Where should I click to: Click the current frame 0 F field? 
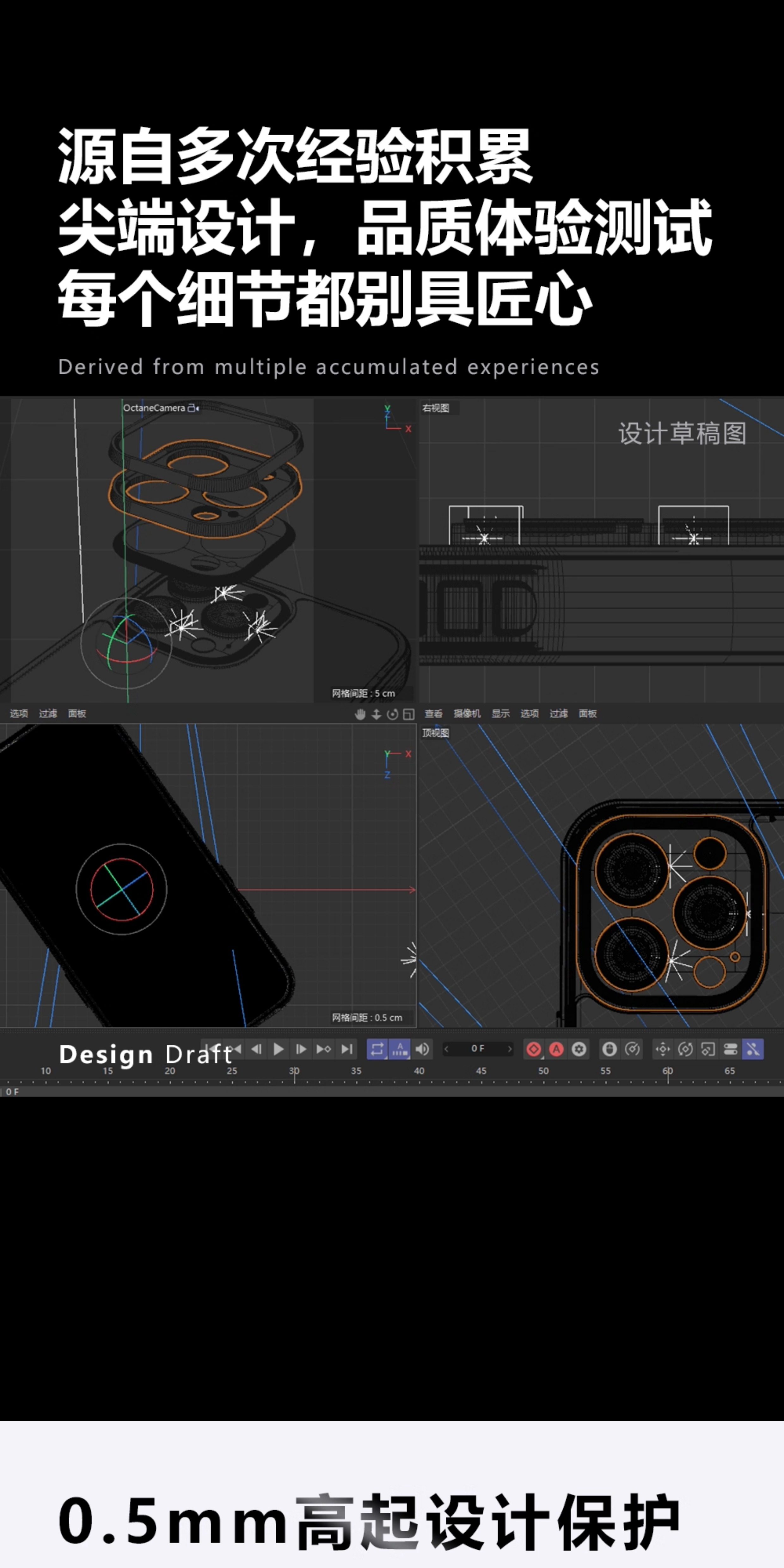click(x=478, y=1049)
